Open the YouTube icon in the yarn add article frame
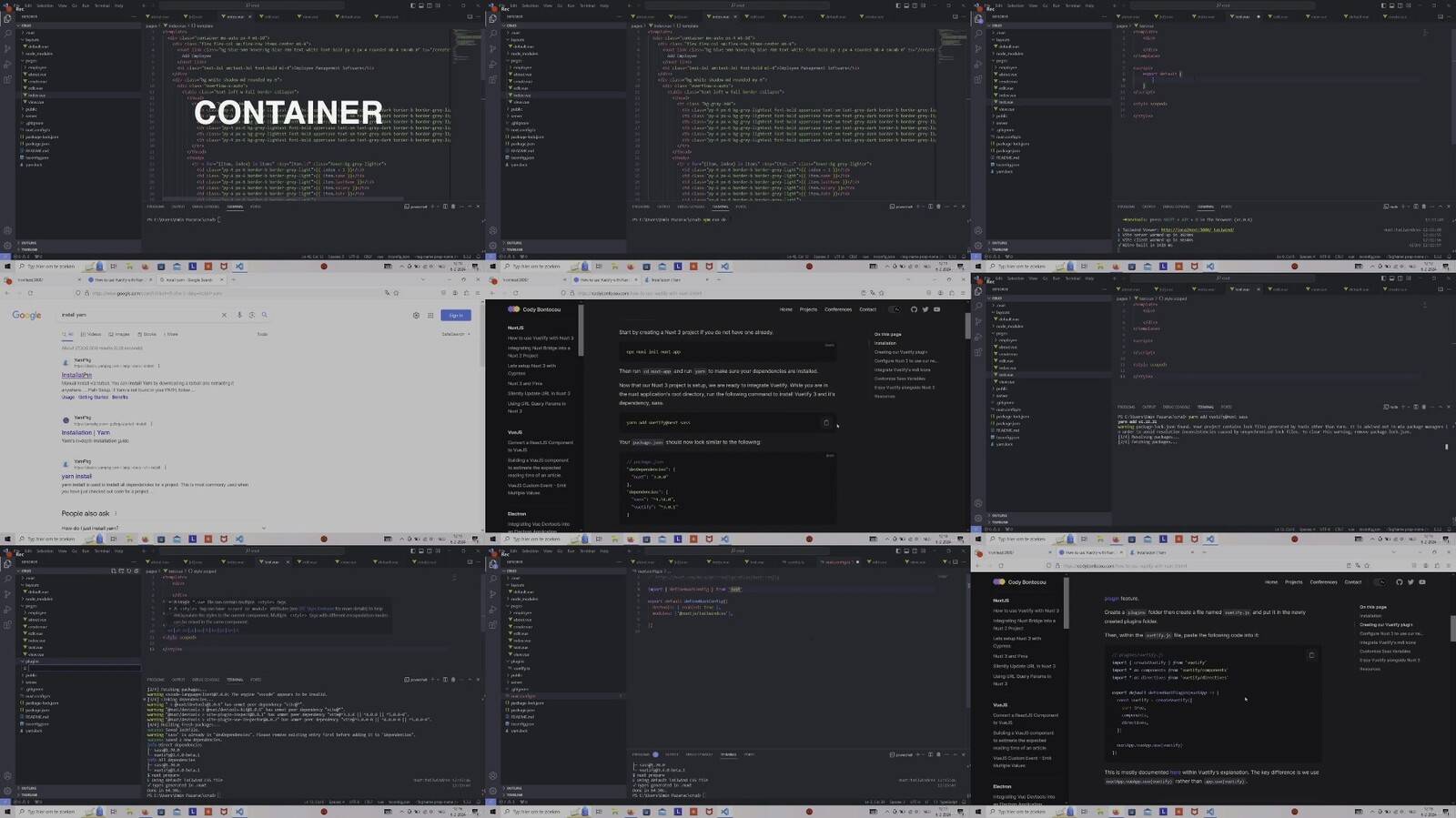Screen dimensions: 1456x818 click(x=936, y=309)
